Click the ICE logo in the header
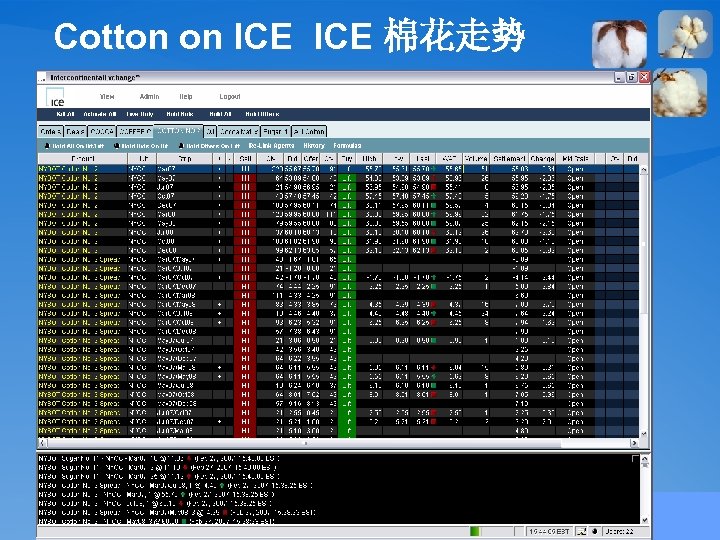This screenshot has height=540, width=720. tap(55, 97)
